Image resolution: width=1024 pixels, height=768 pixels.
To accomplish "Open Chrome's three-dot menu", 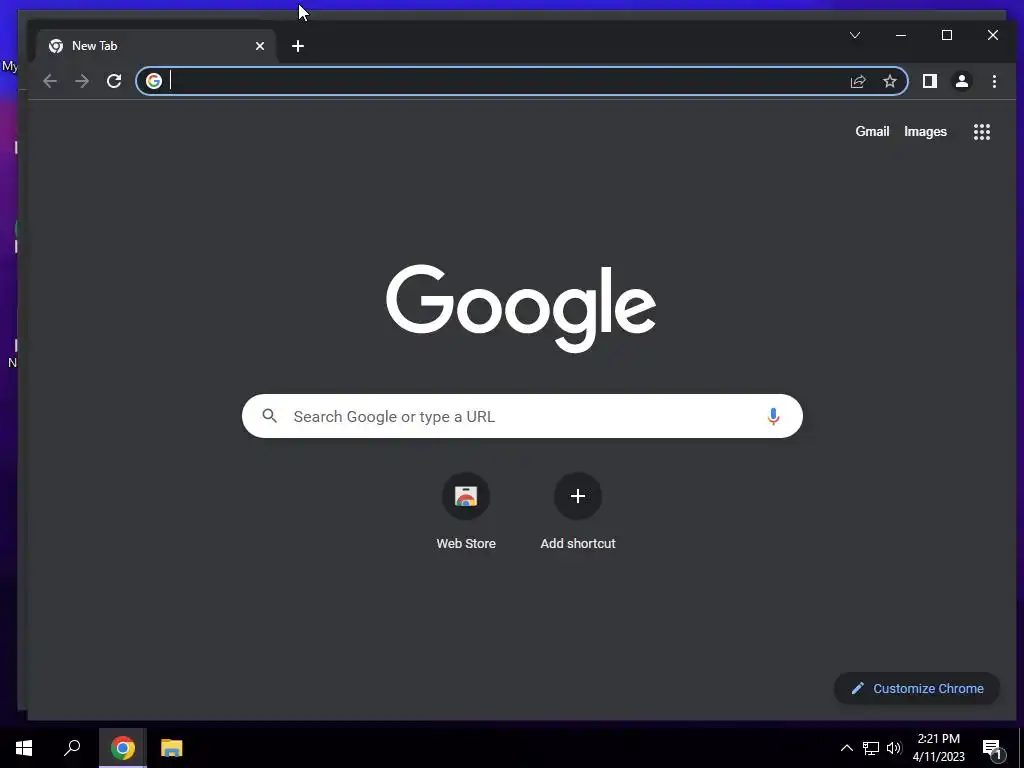I will coord(995,81).
